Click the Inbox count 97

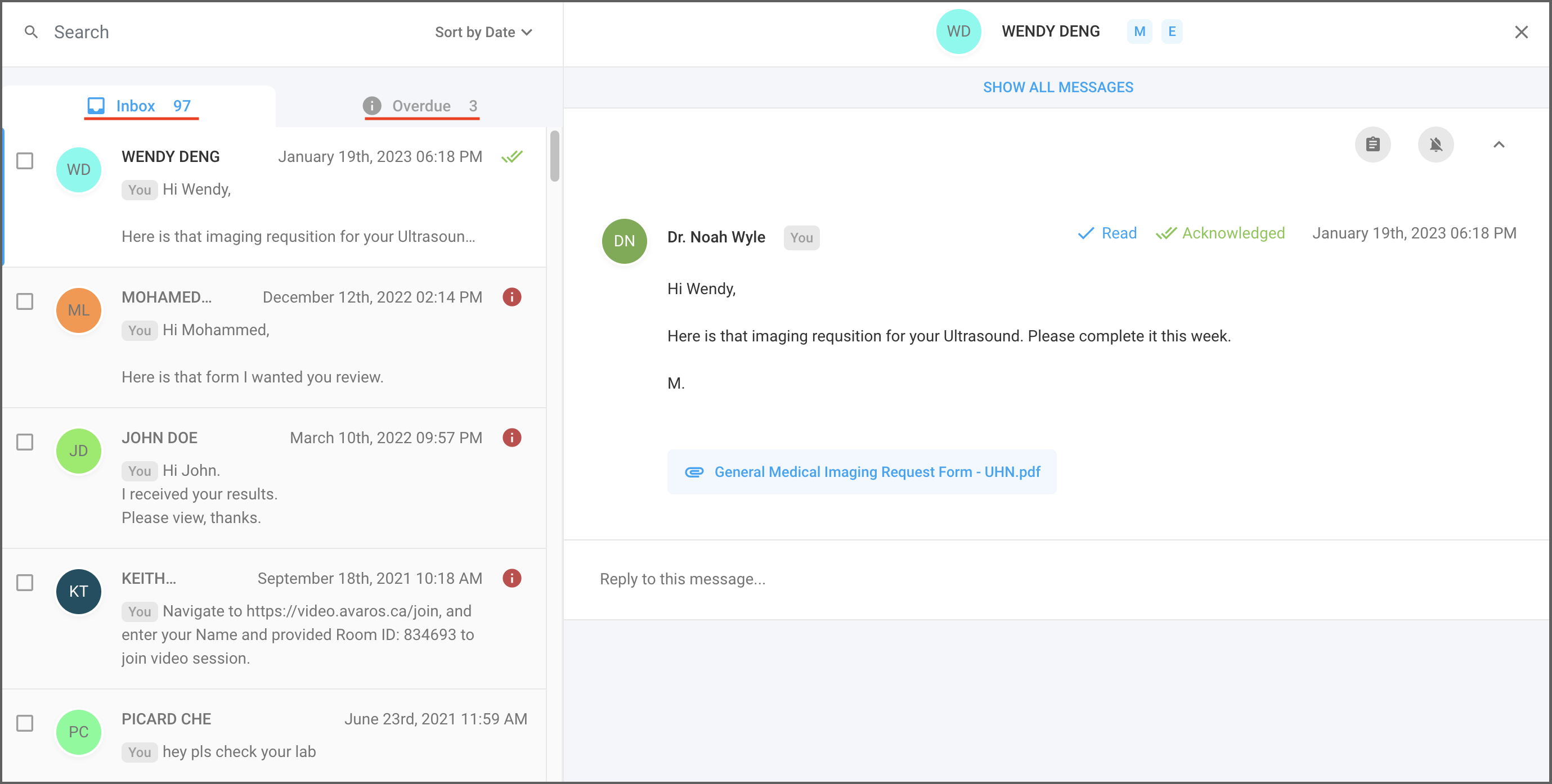pyautogui.click(x=181, y=106)
